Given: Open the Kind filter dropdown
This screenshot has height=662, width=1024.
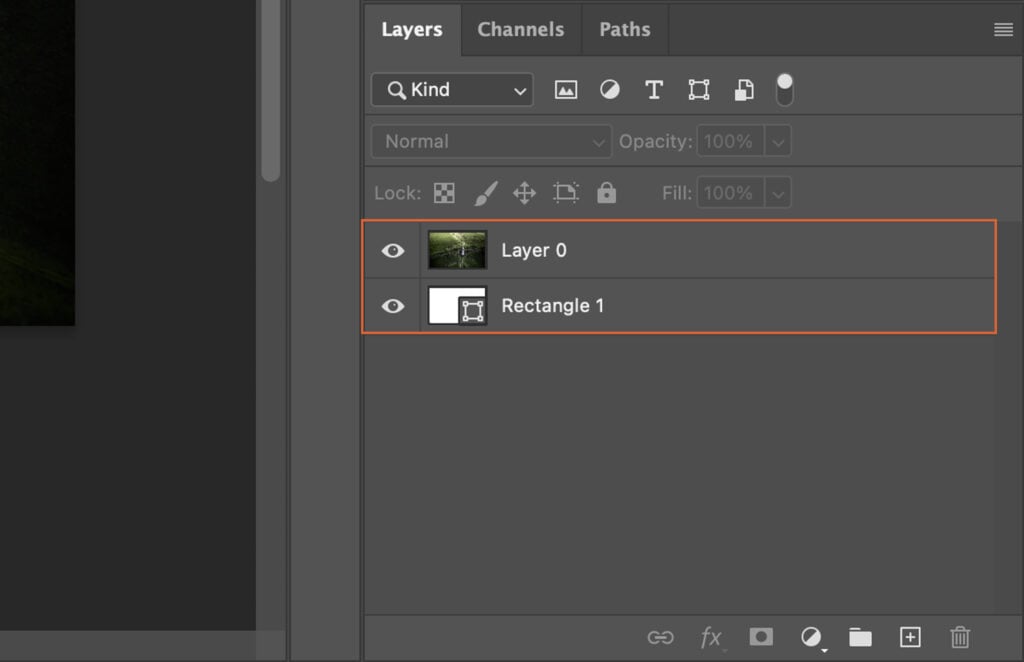Looking at the screenshot, I should click(x=451, y=89).
